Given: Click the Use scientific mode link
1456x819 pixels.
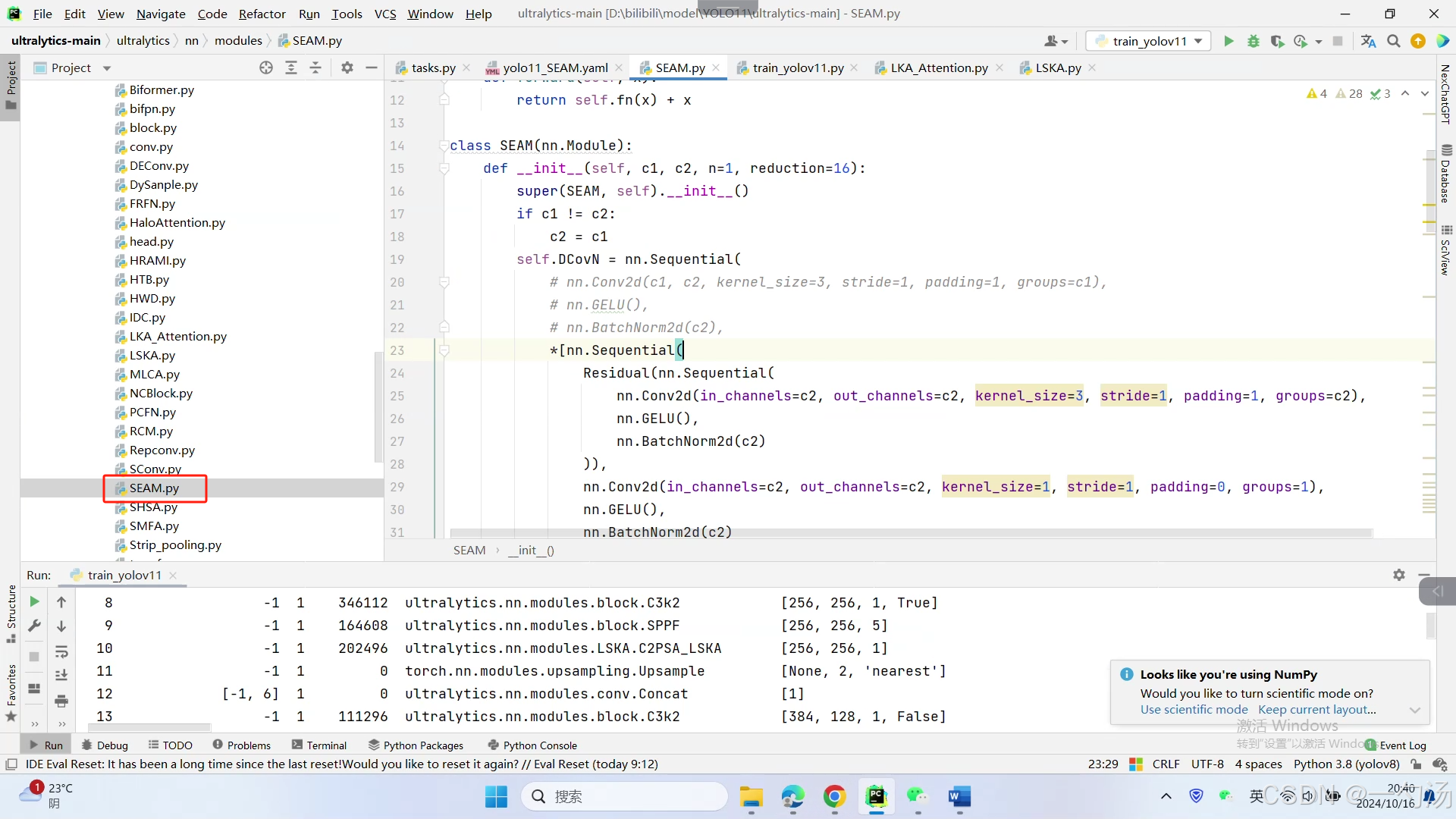Looking at the screenshot, I should [x=1194, y=710].
